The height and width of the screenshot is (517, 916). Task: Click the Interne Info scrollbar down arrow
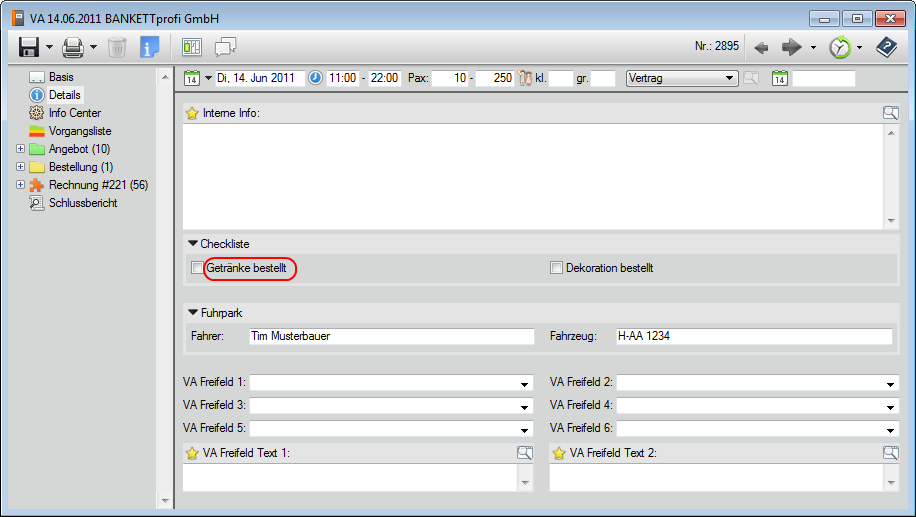(891, 221)
